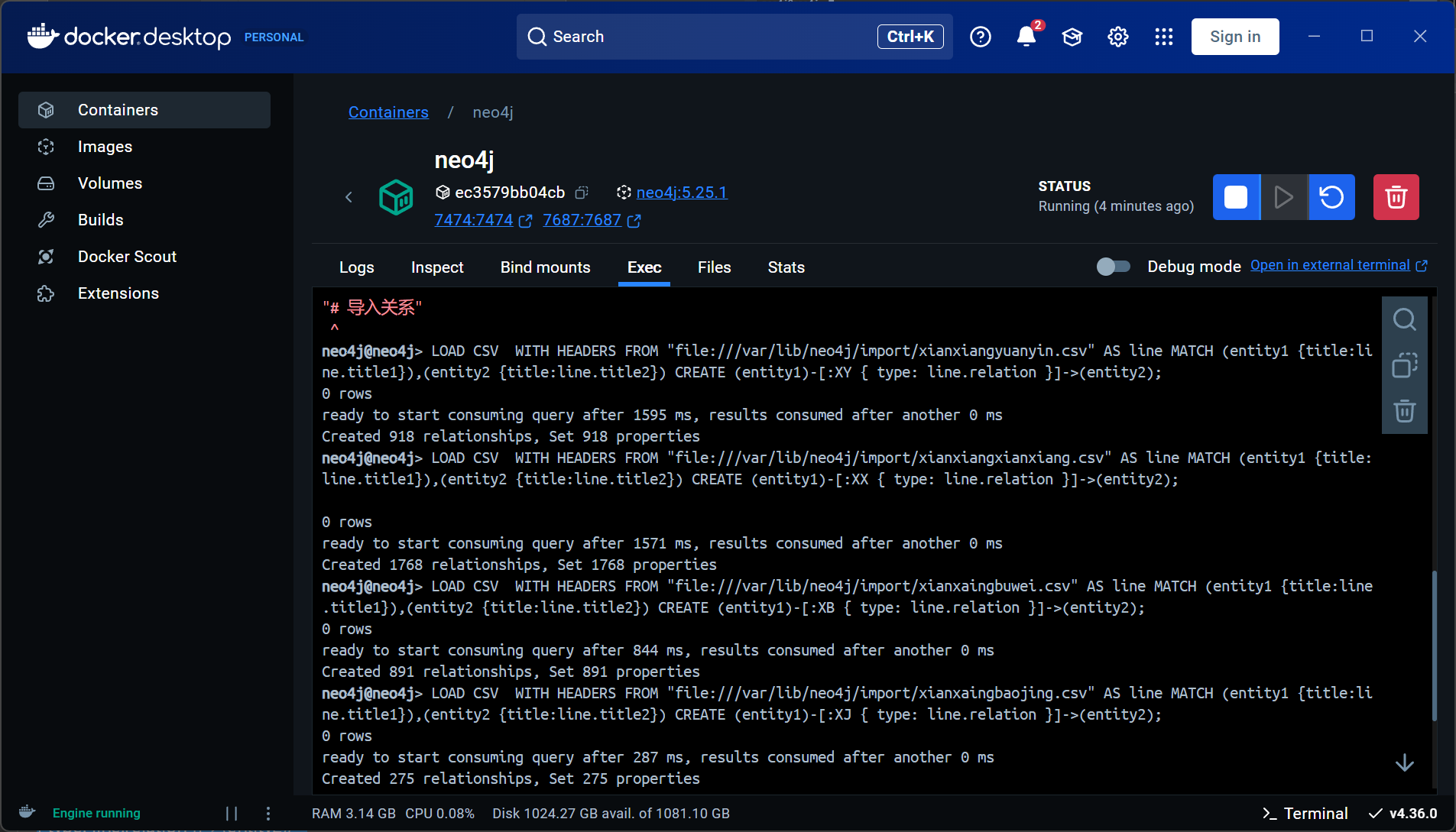This screenshot has height=832, width=1456.
Task: Click the Disk available status text
Action: (611, 813)
